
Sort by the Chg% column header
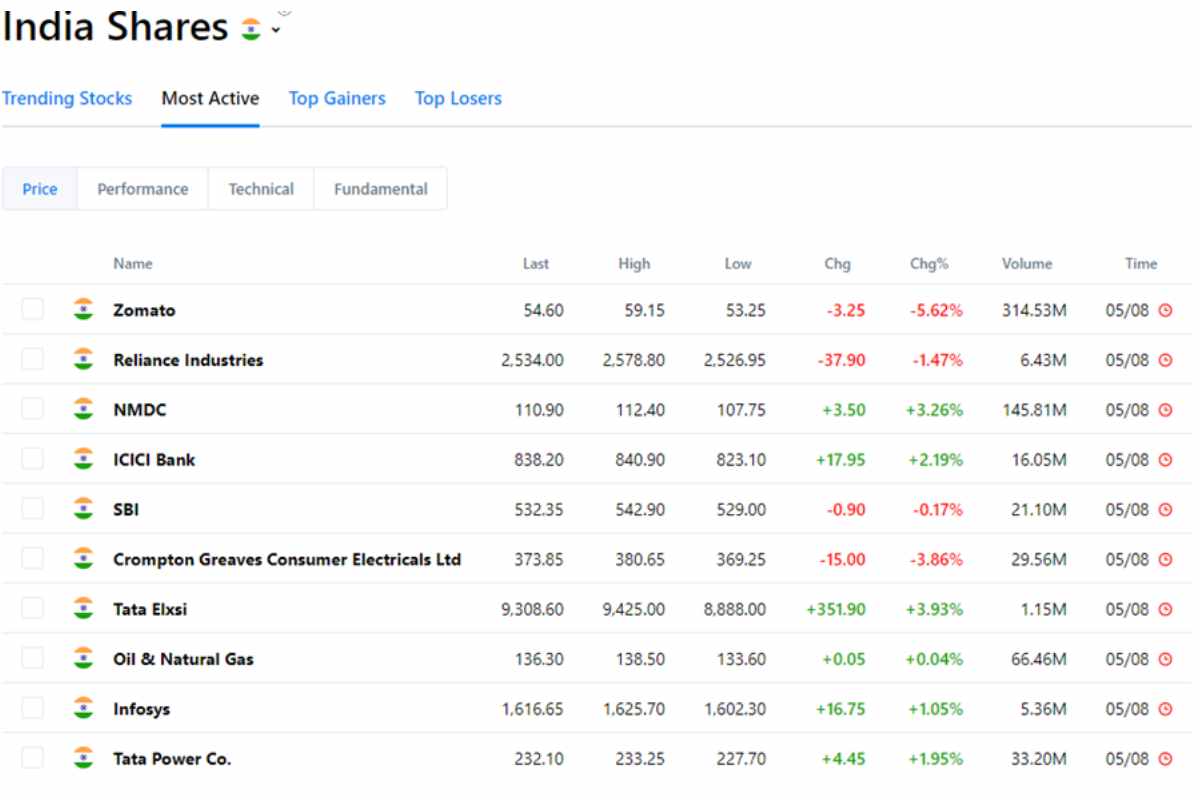[x=929, y=264]
